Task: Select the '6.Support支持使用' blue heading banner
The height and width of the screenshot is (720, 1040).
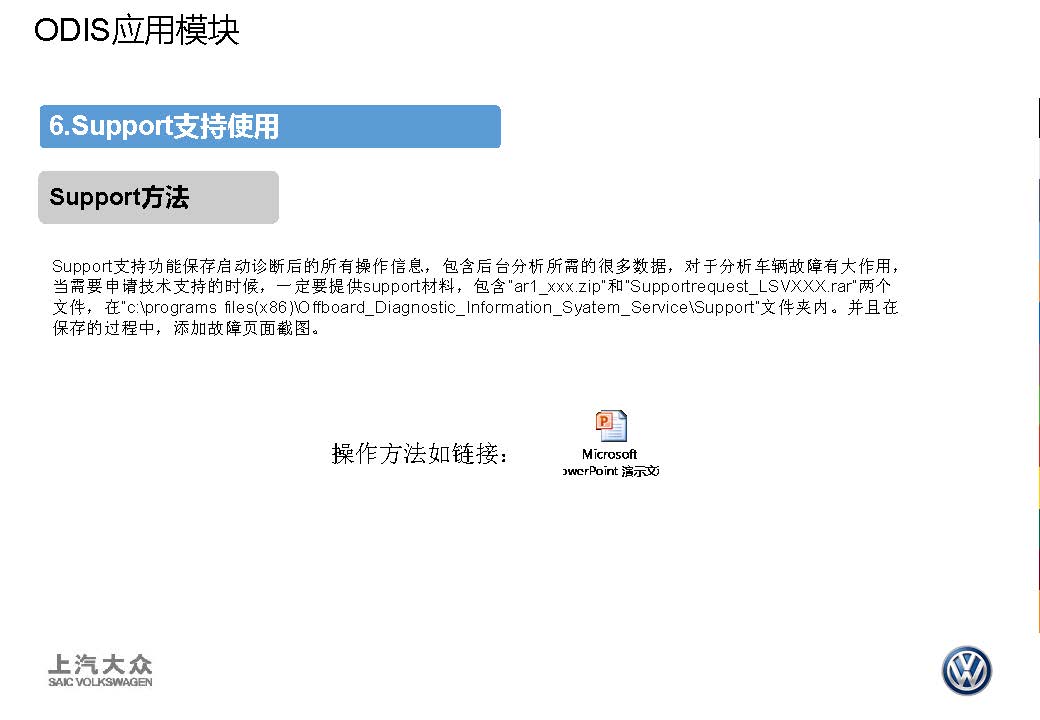Action: pos(270,126)
